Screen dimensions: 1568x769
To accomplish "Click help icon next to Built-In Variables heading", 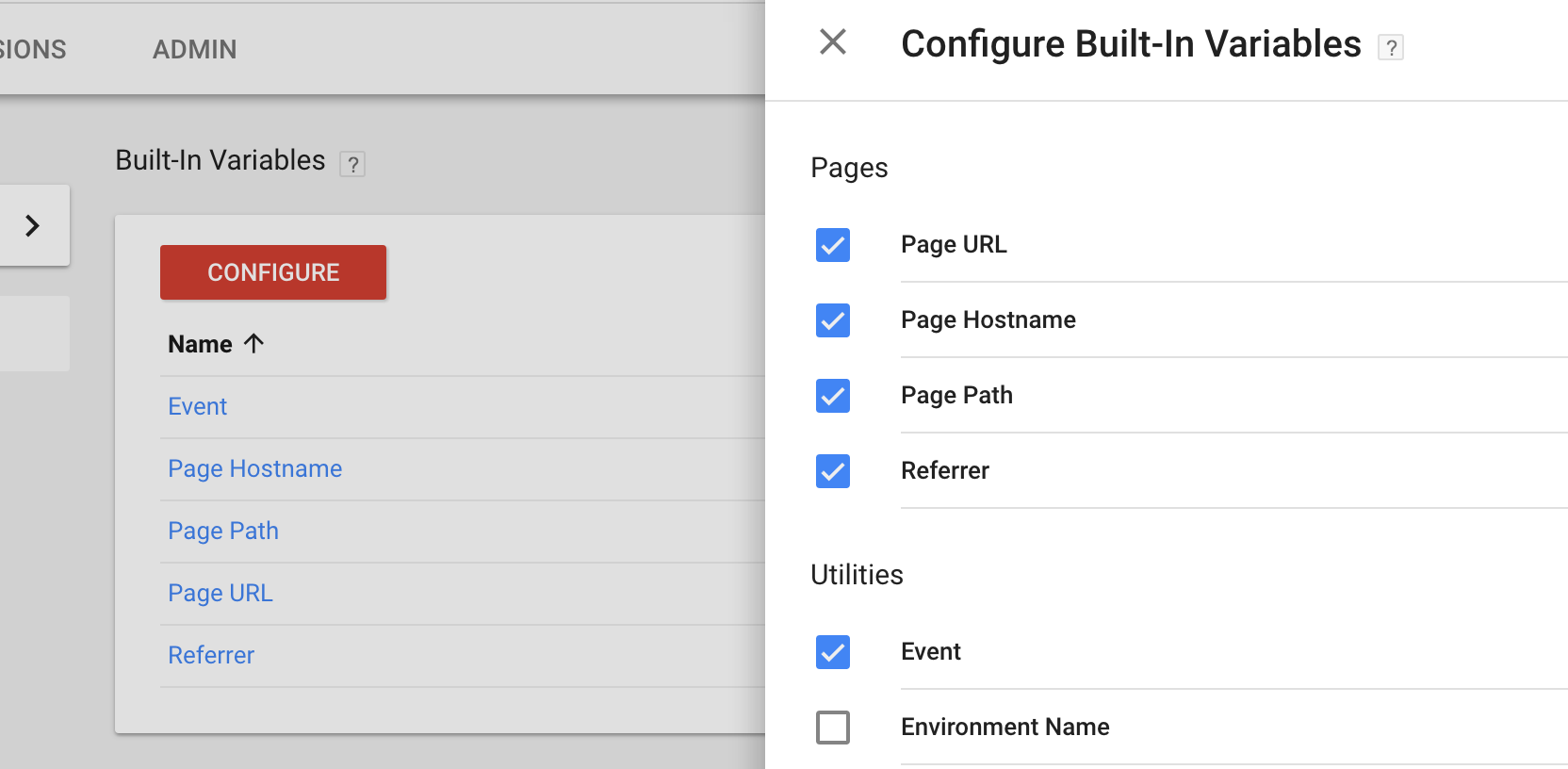I will pos(352,164).
